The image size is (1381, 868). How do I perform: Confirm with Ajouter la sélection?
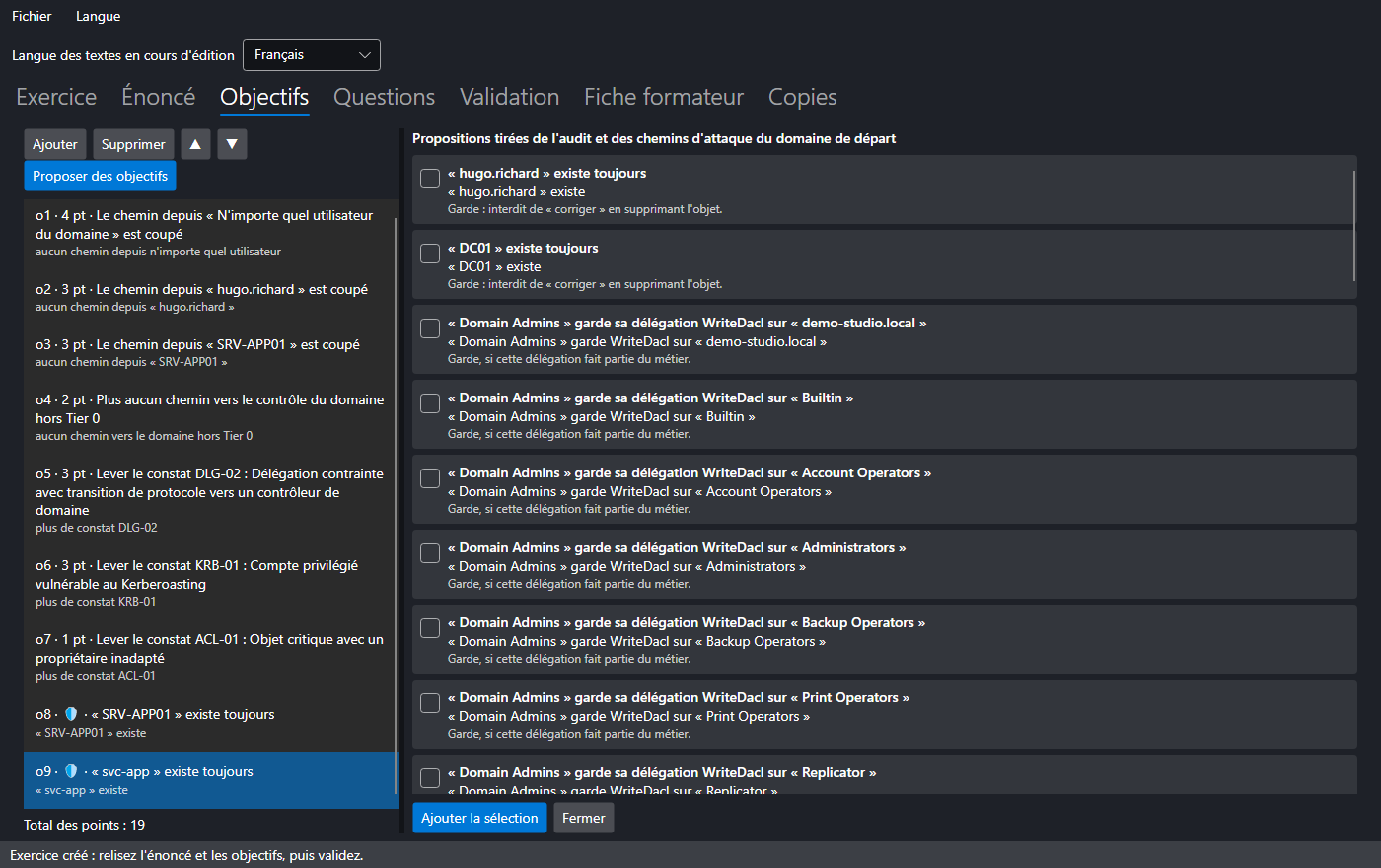point(479,818)
